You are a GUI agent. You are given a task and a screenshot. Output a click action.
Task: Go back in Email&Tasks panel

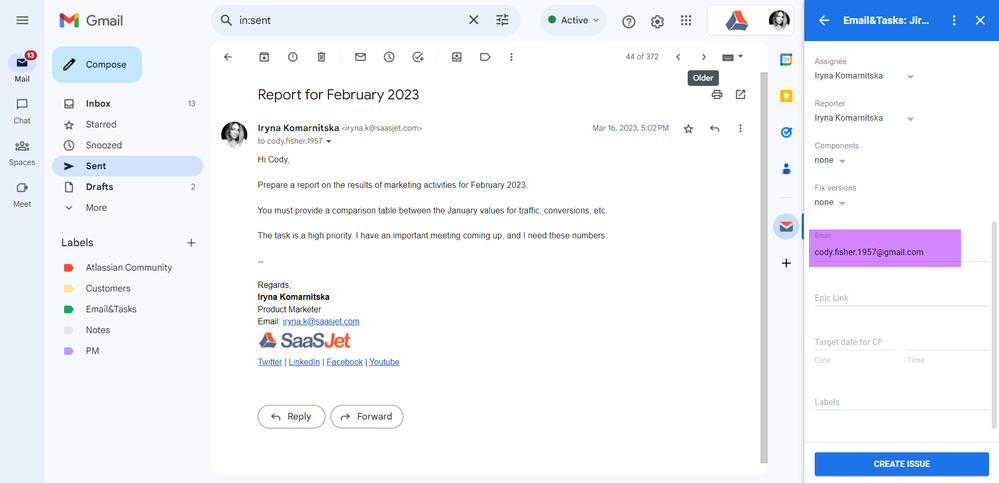pyautogui.click(x=824, y=20)
